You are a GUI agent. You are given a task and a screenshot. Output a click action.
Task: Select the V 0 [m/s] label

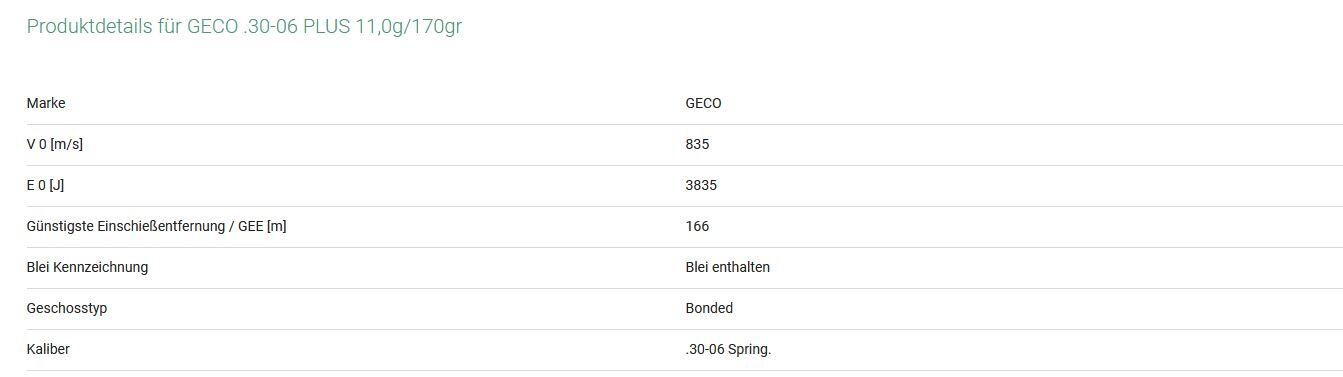[x=55, y=144]
